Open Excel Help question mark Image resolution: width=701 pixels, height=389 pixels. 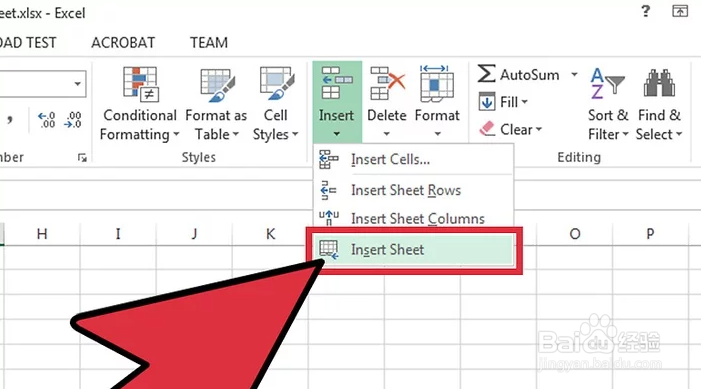[646, 11]
